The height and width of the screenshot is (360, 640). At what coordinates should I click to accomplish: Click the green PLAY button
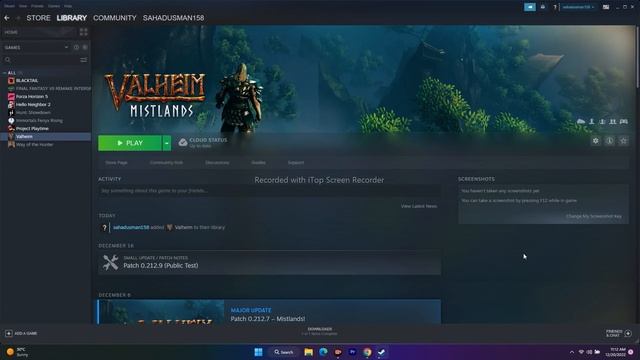pos(130,143)
